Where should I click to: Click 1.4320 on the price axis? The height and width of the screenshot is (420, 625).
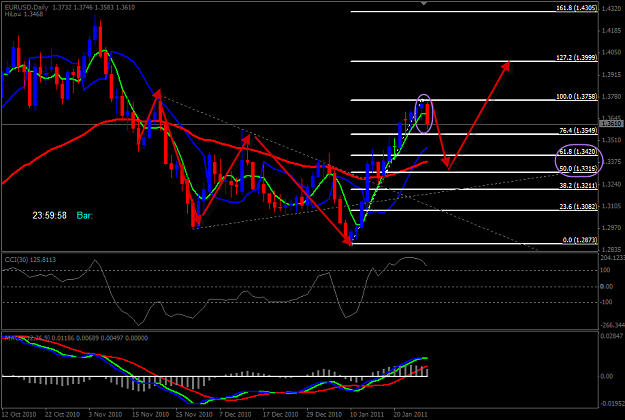611,8
